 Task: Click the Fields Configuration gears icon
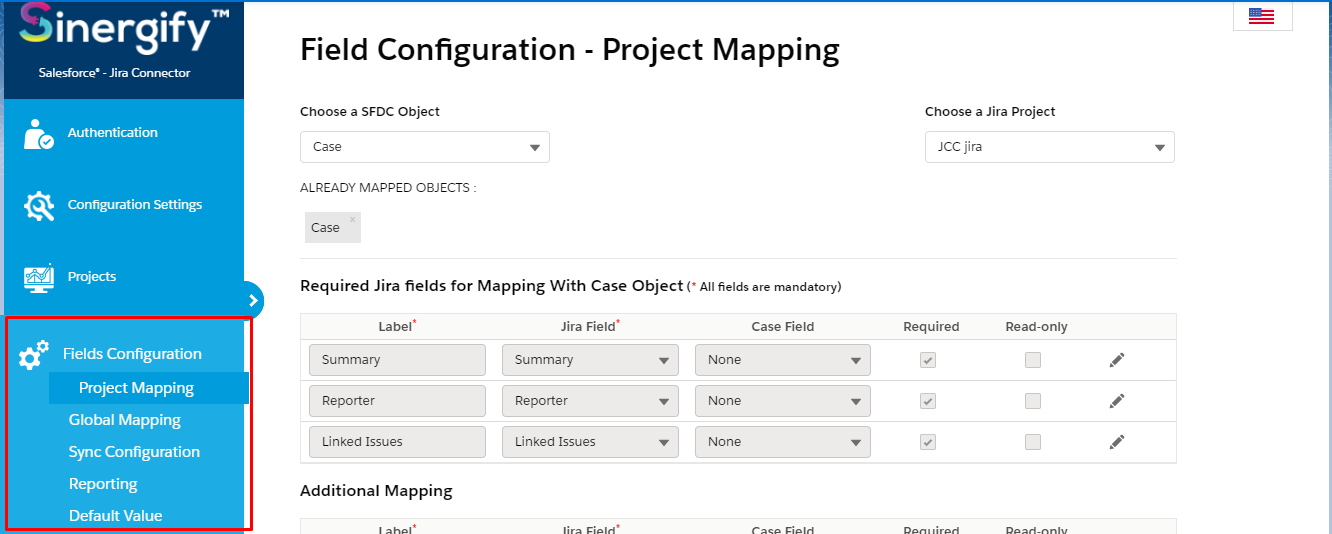click(x=34, y=354)
